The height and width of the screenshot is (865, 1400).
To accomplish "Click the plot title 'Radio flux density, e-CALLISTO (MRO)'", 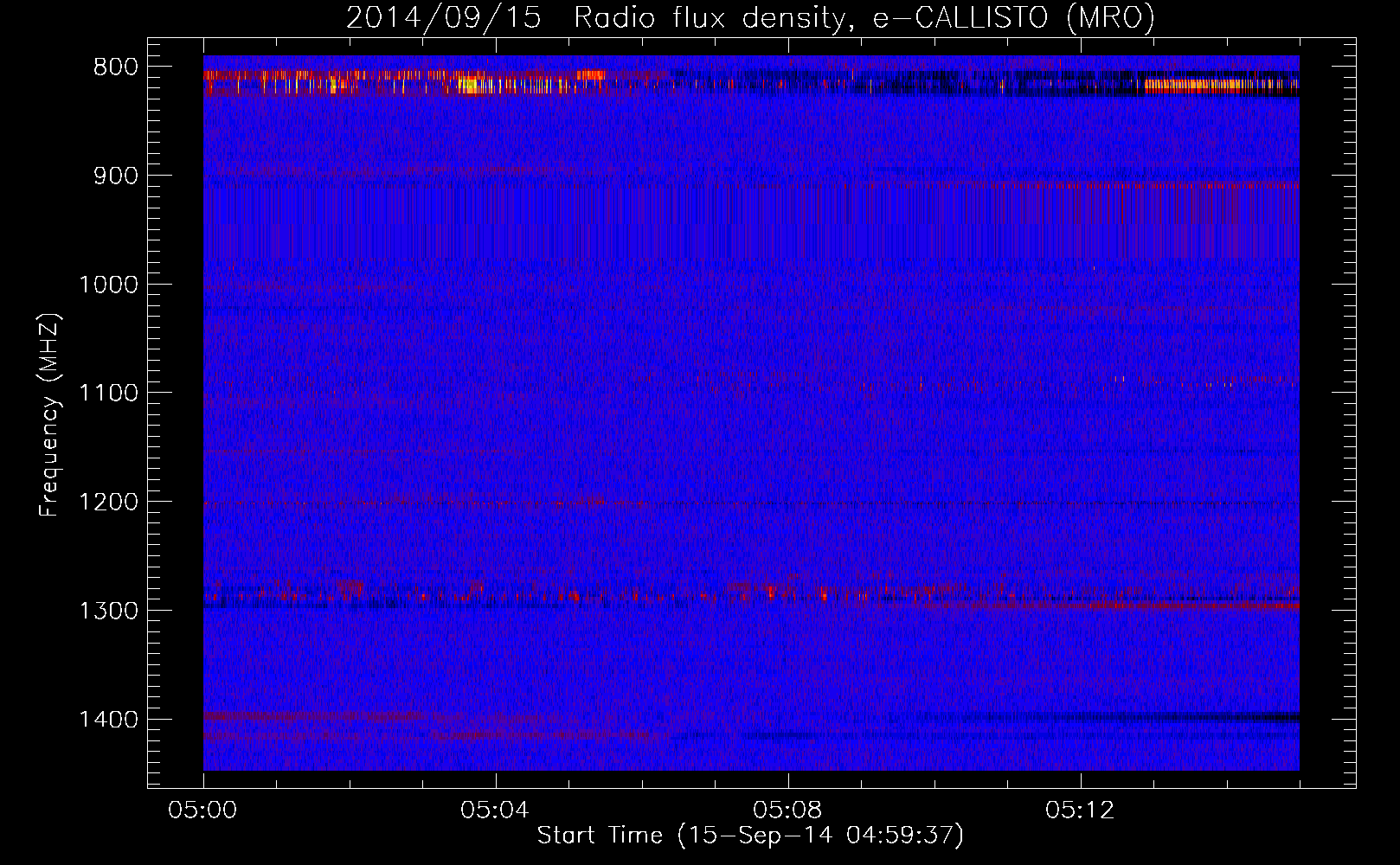I will click(864, 18).
